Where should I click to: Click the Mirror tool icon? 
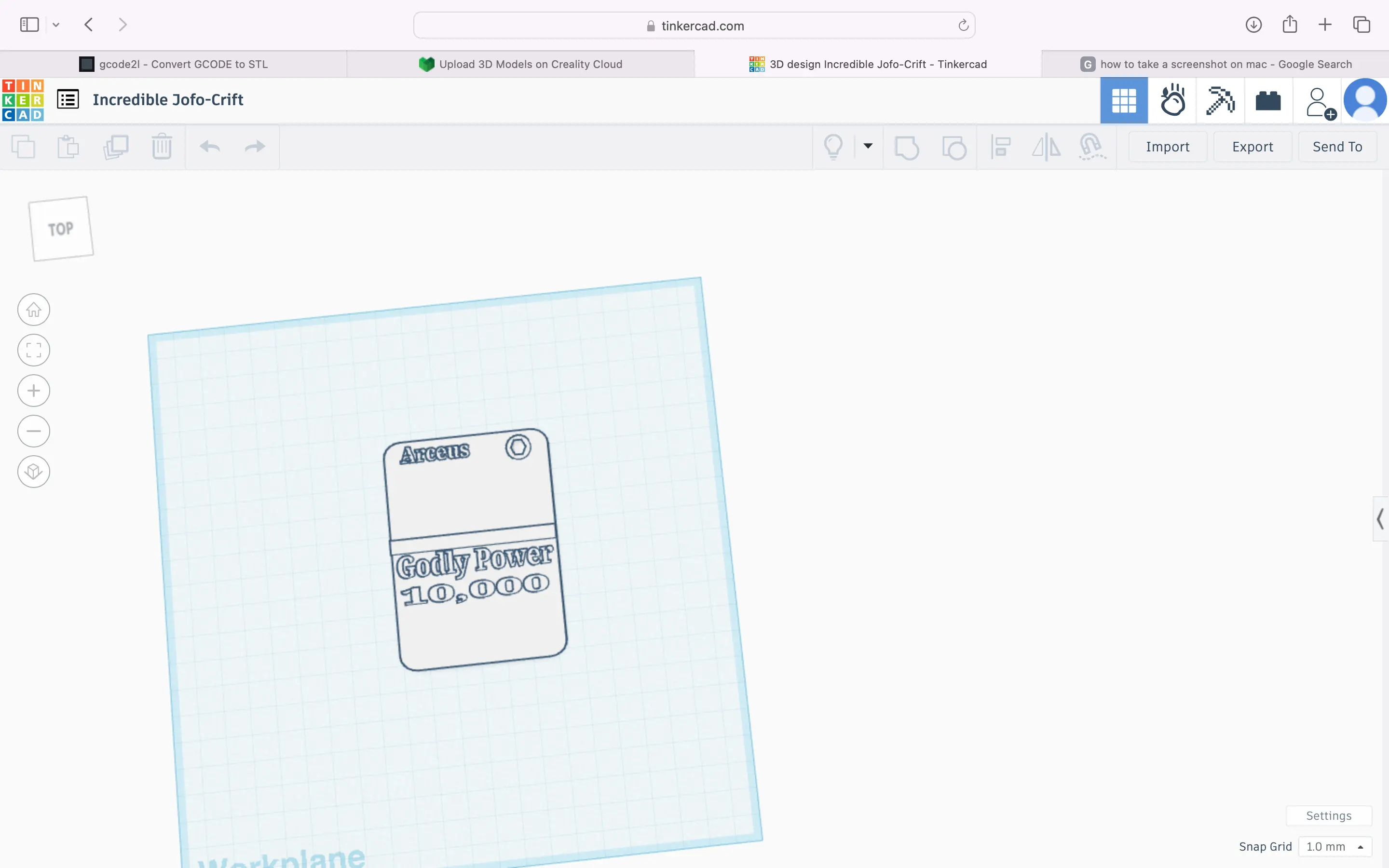(1046, 147)
